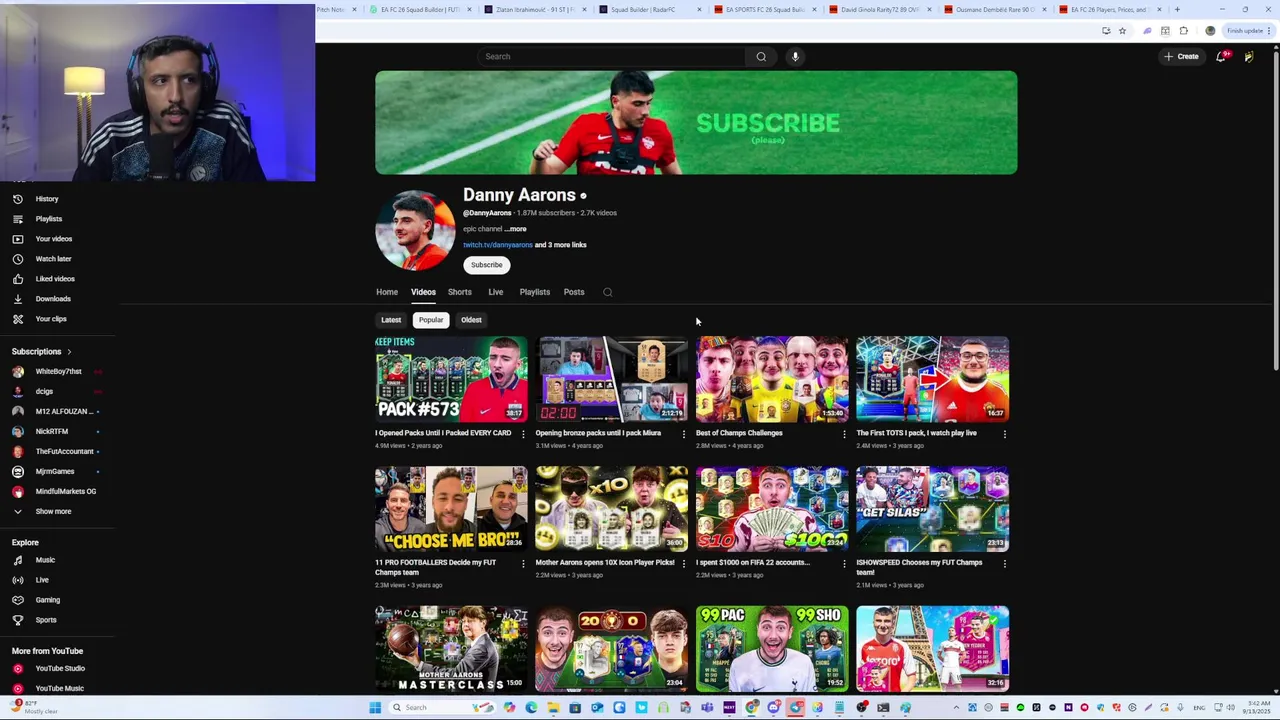Show hidden system tray icons
This screenshot has height=720, width=1280.
[x=955, y=708]
